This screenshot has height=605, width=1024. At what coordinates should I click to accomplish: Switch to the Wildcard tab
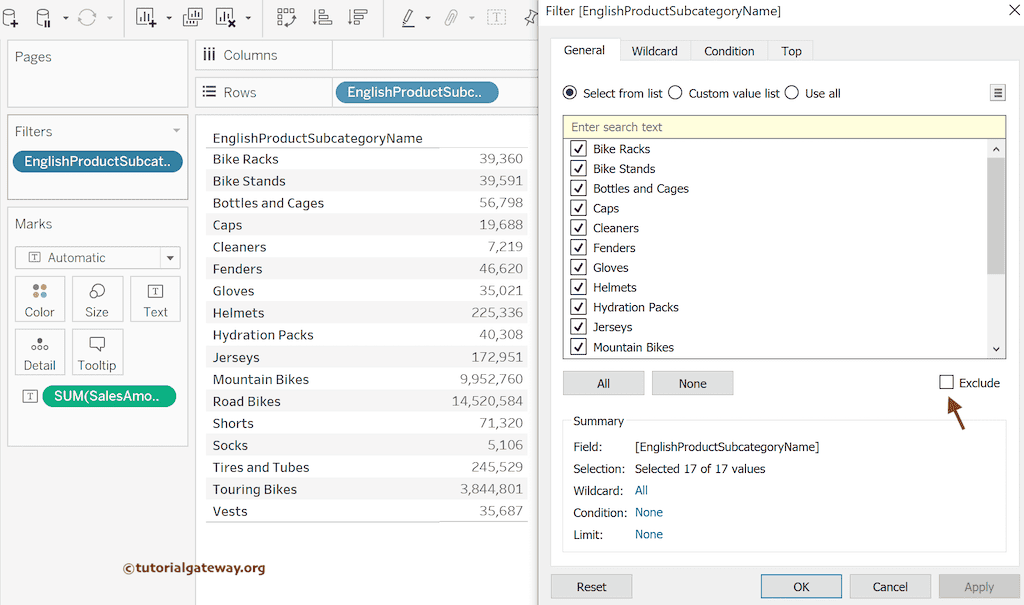tap(655, 51)
